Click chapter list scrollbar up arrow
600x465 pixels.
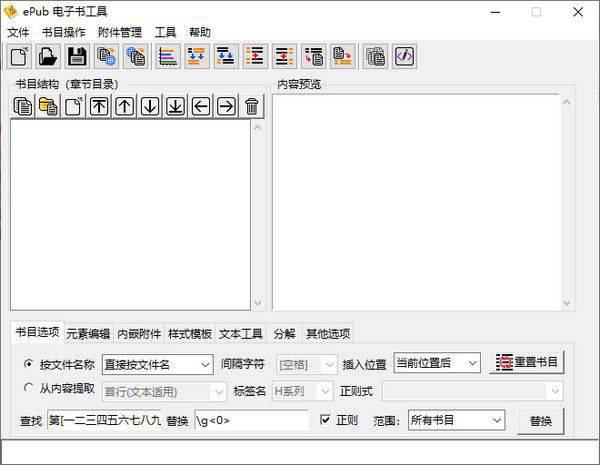point(258,127)
